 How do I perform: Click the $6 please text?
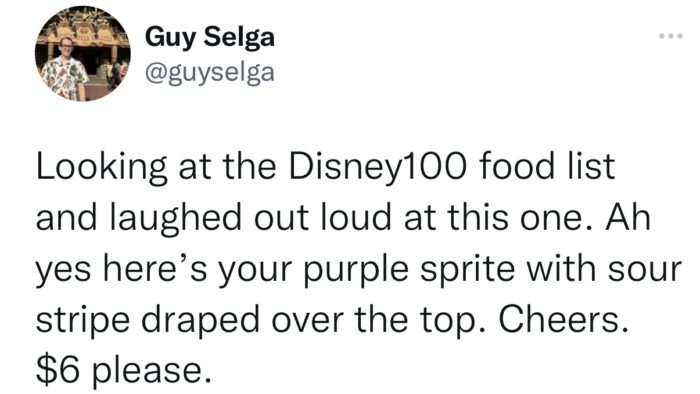coord(124,371)
